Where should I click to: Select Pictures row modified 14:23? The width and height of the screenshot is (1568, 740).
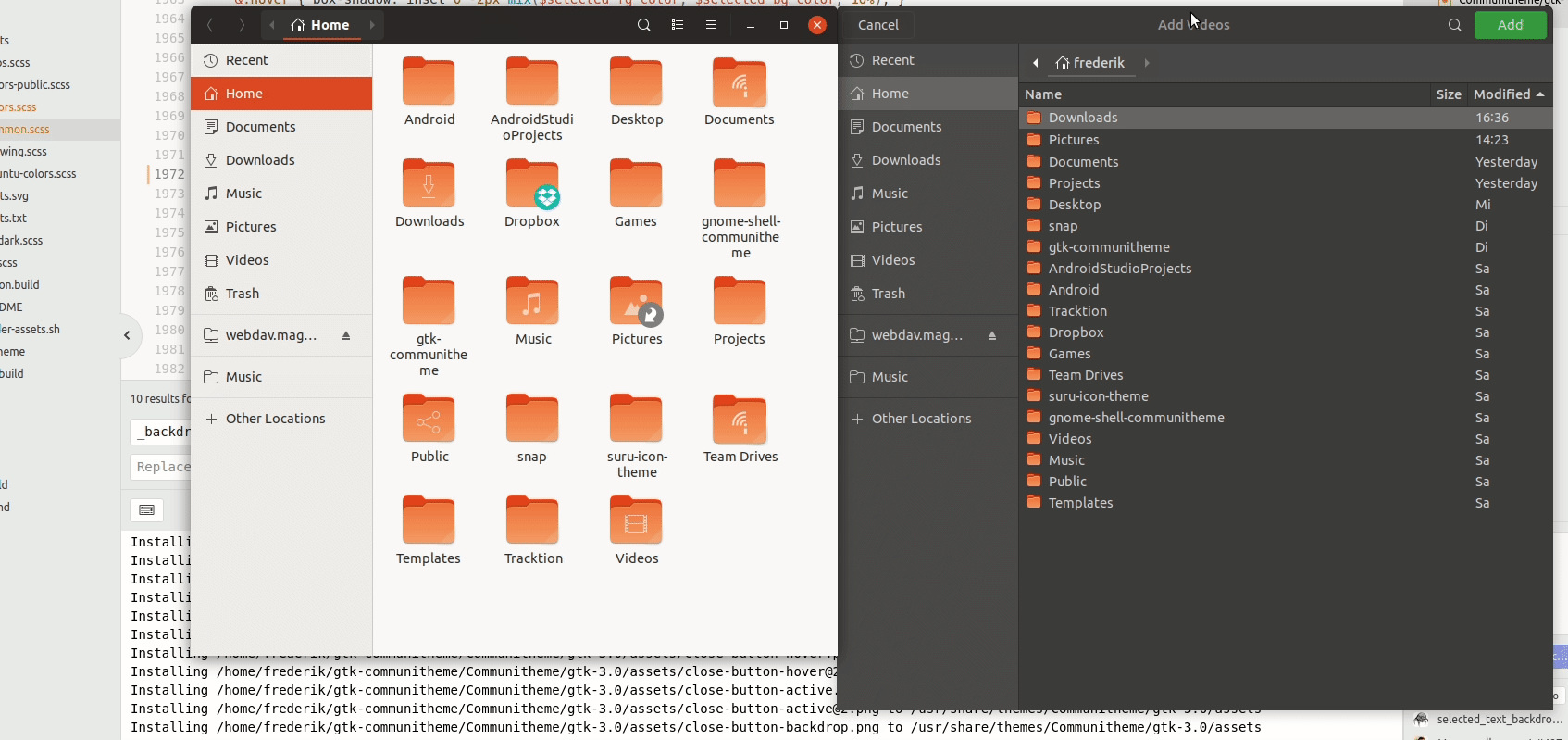(x=1286, y=140)
